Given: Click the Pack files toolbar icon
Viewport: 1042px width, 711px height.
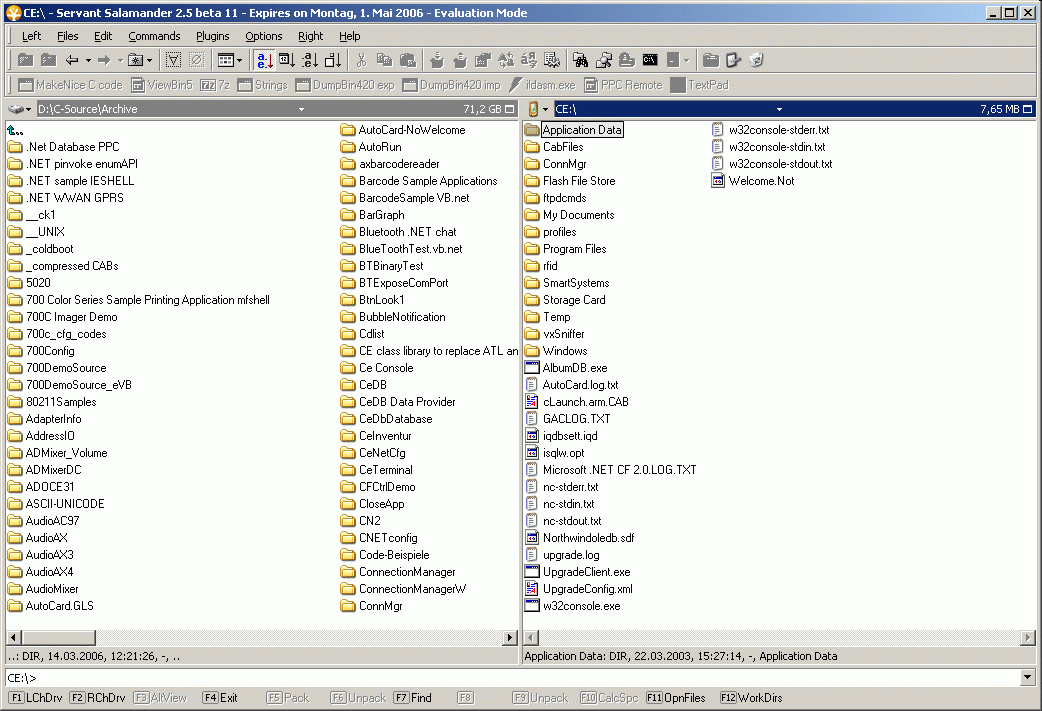Looking at the screenshot, I should click(437, 60).
